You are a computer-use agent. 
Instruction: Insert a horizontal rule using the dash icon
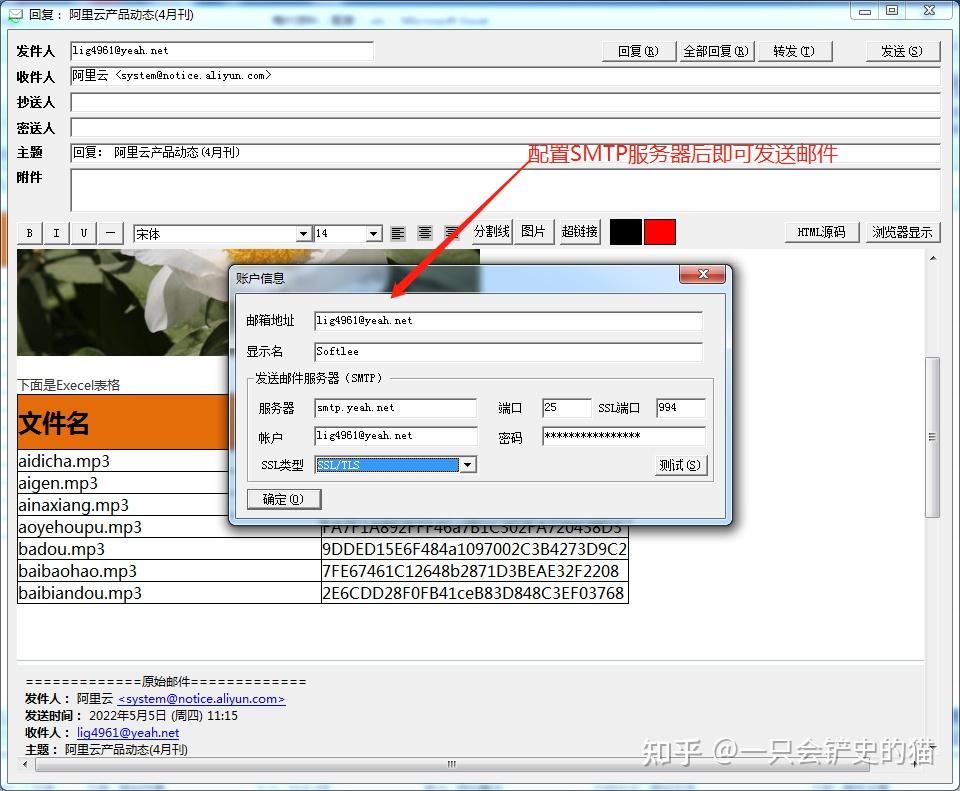point(111,232)
